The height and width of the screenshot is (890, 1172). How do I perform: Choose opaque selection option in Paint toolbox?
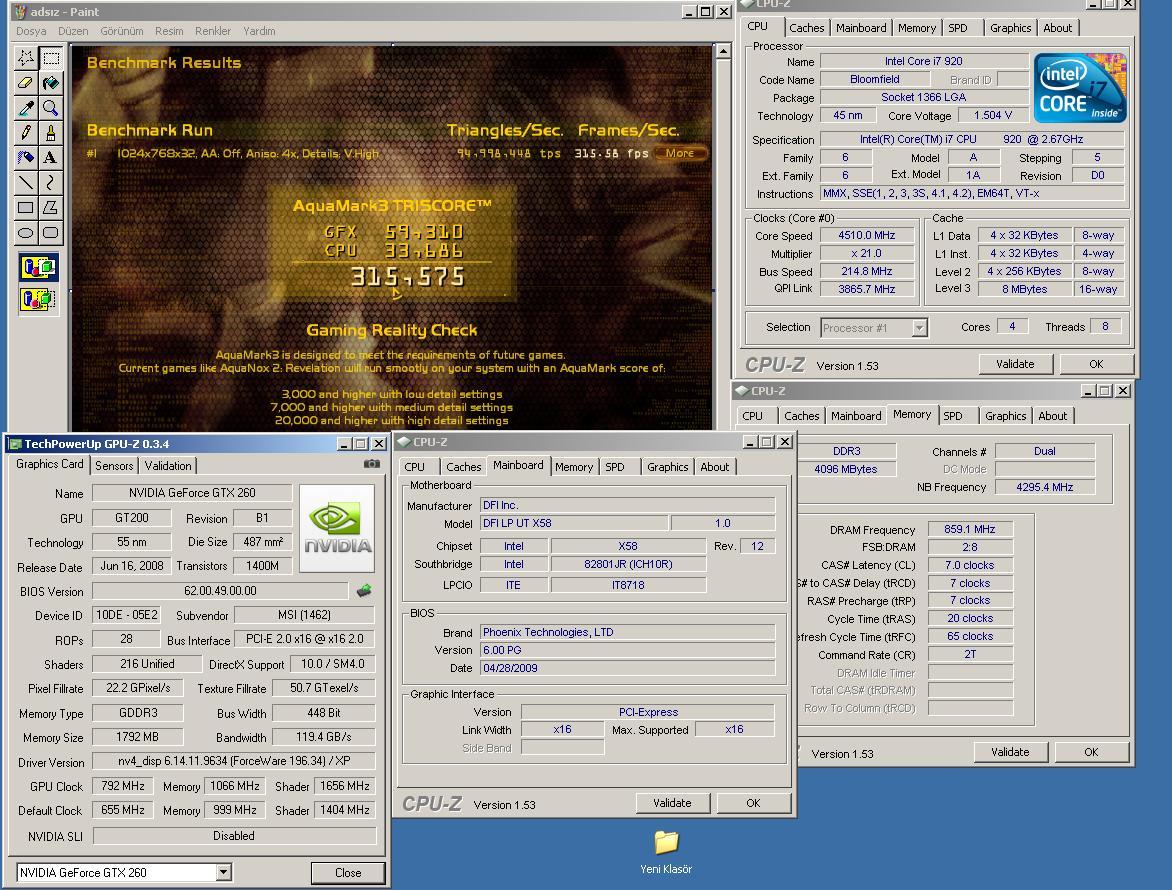pos(39,268)
